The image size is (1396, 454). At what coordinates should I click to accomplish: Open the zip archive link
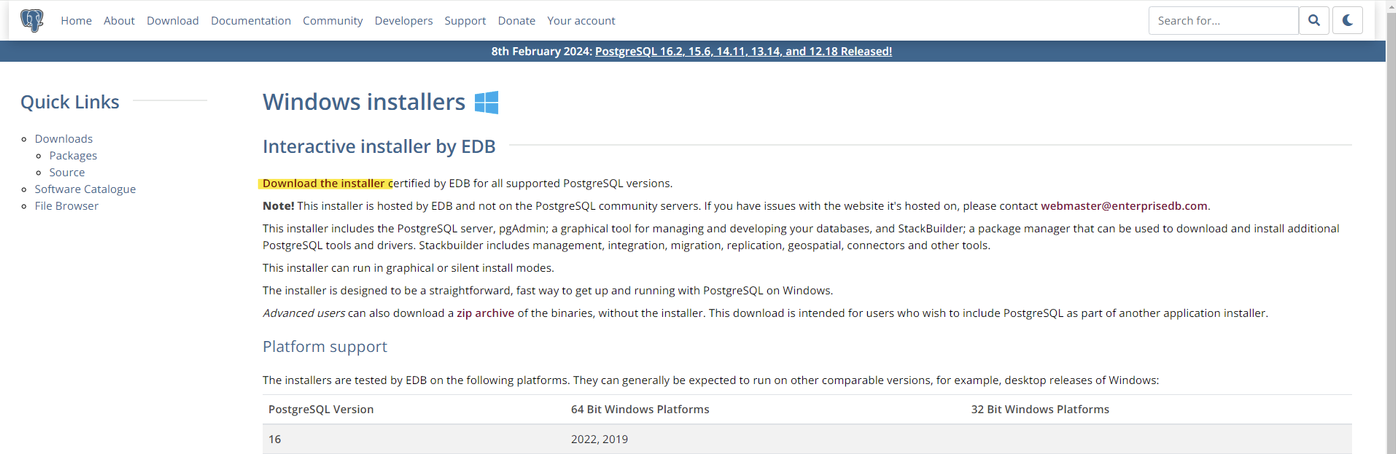tap(485, 313)
